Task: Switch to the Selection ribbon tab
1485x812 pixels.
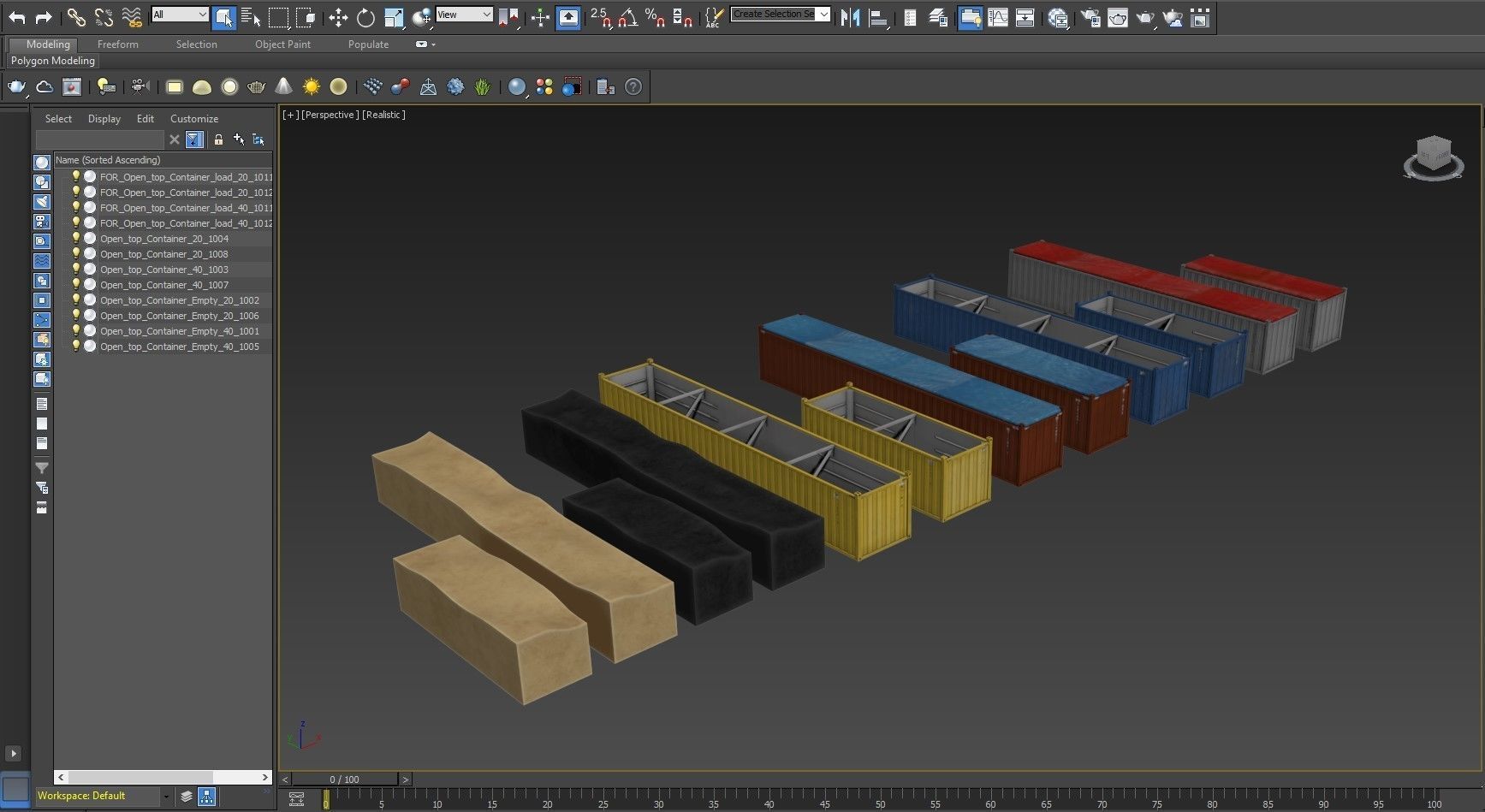Action: pyautogui.click(x=197, y=44)
